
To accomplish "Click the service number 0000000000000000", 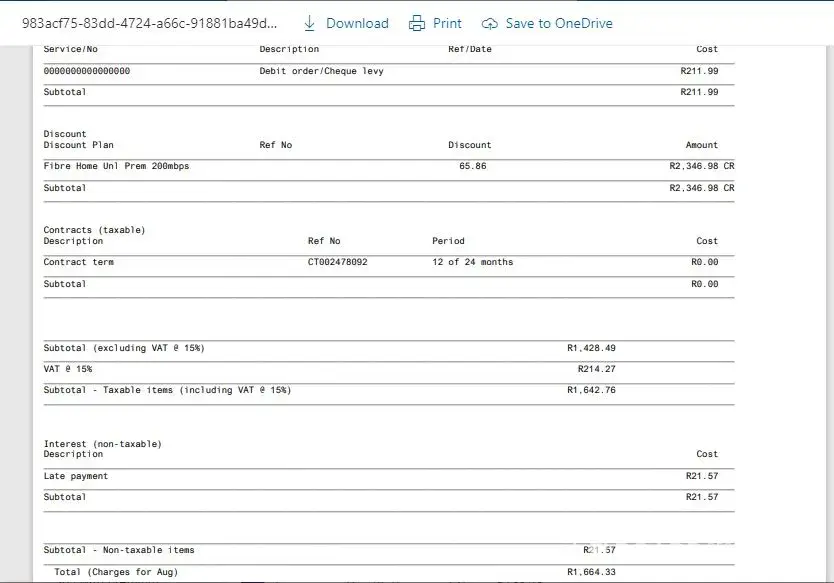I will point(87,71).
